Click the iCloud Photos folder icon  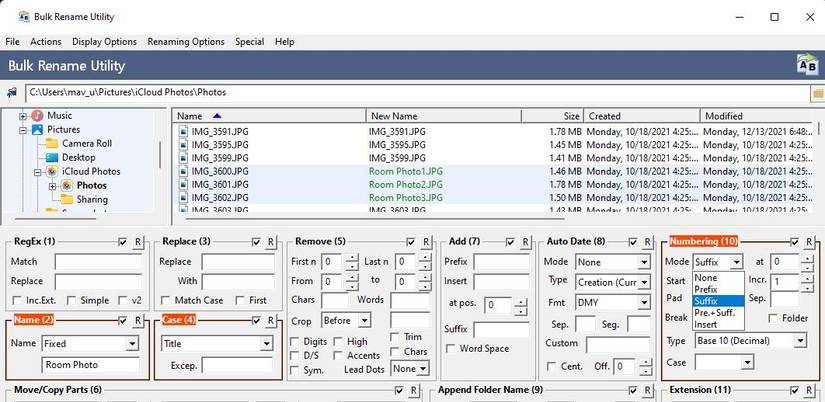point(52,172)
